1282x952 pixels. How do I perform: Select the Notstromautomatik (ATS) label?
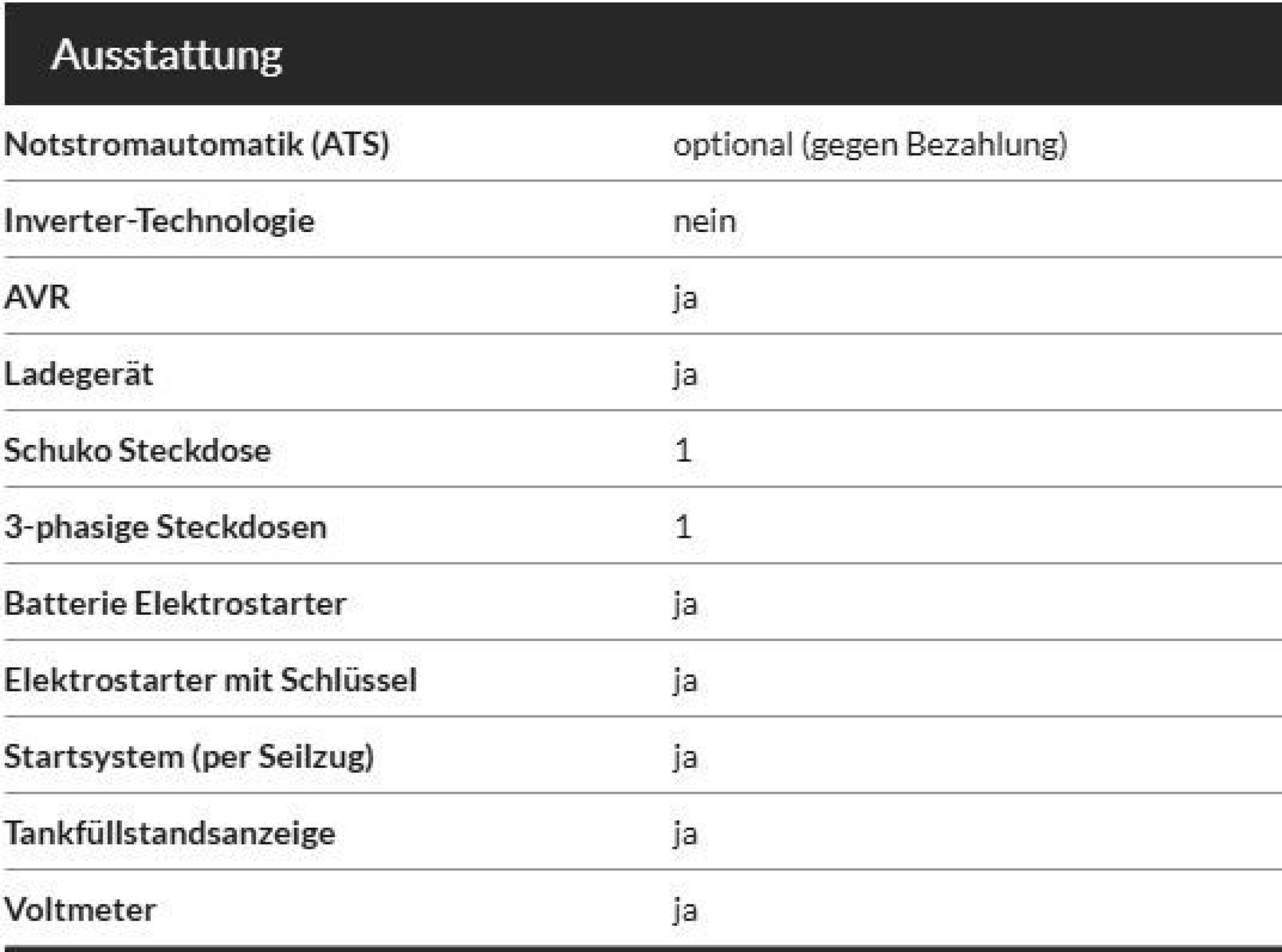pos(196,144)
